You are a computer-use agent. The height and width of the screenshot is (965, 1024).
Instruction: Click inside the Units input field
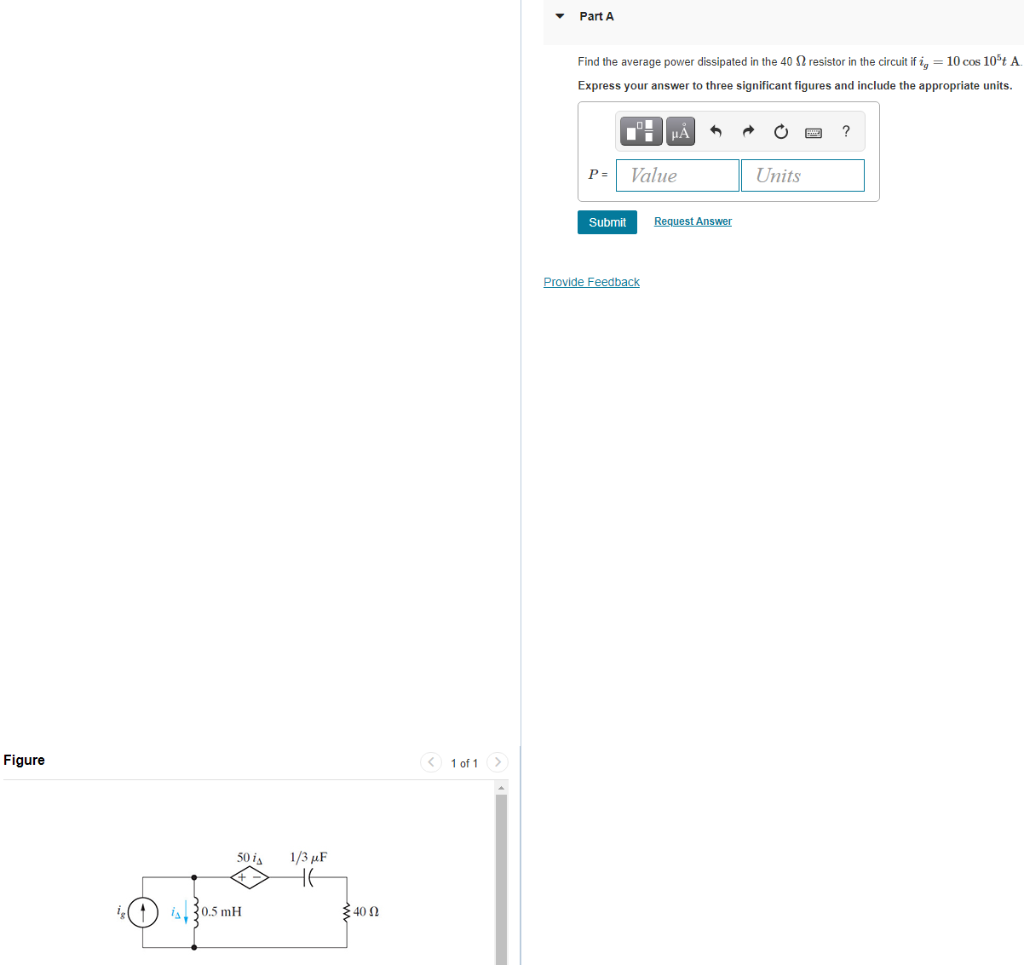click(x=802, y=175)
